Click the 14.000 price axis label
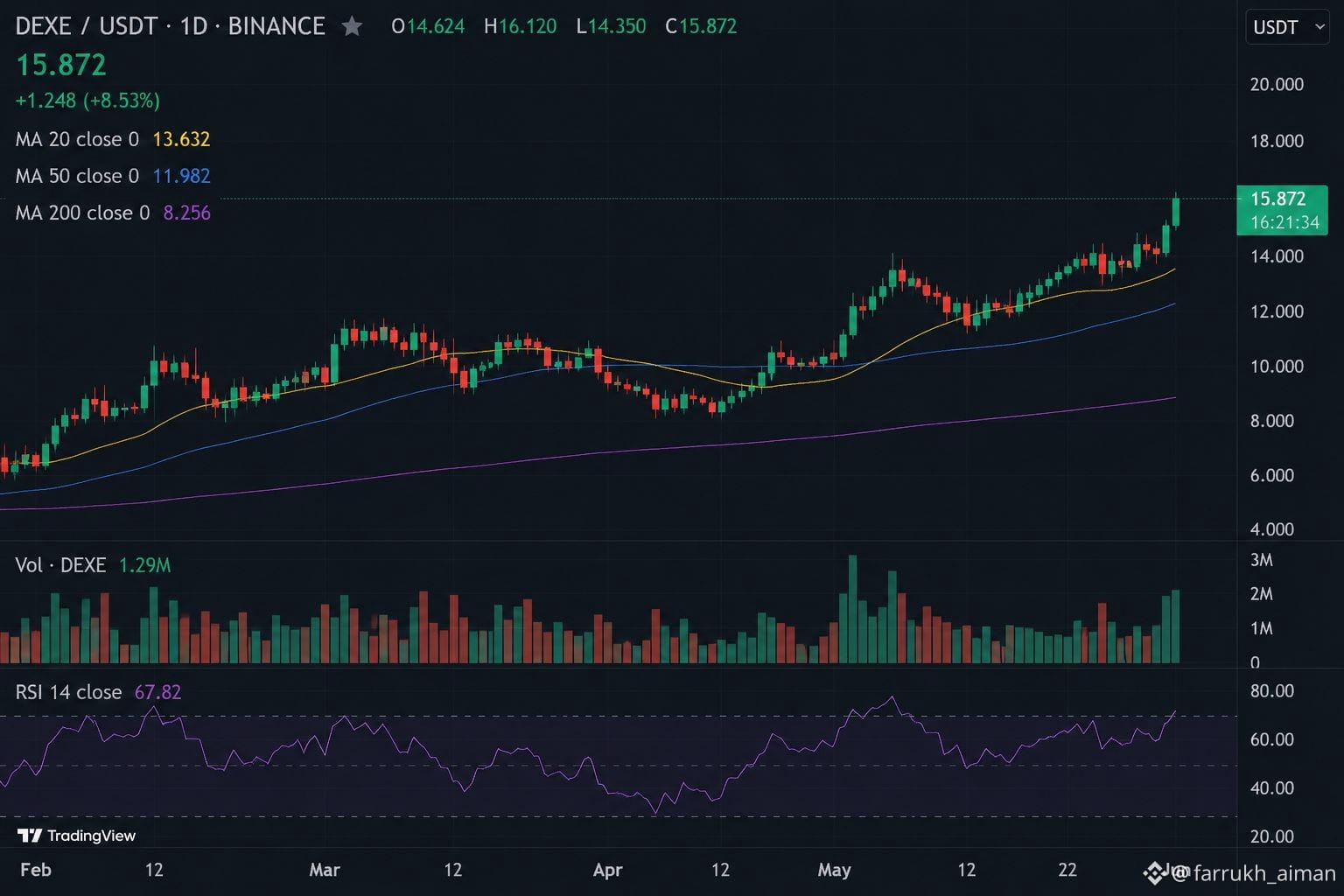The height and width of the screenshot is (896, 1344). (x=1277, y=256)
